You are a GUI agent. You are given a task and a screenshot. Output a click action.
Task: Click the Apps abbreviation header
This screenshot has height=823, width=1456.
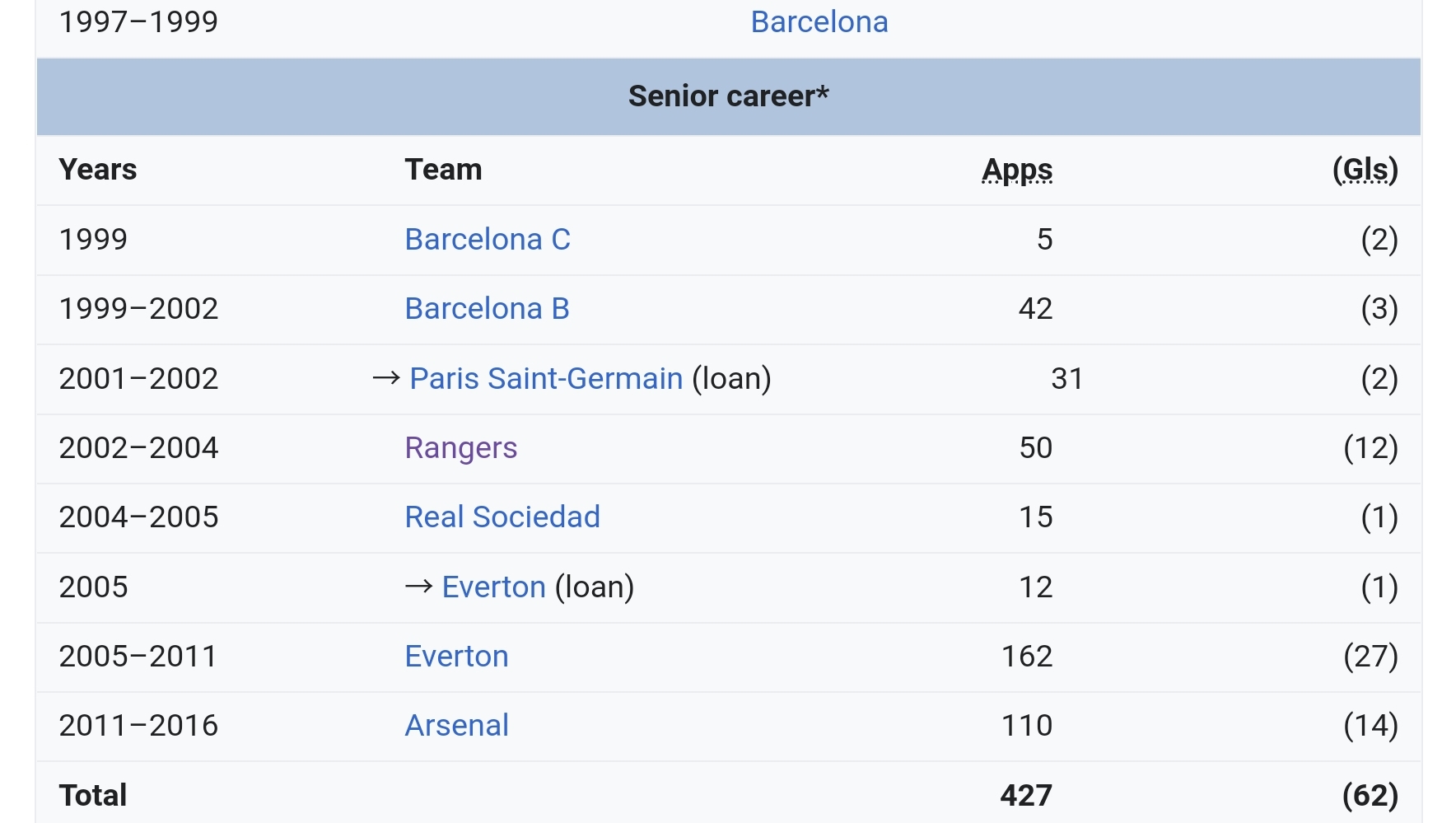(x=1017, y=170)
